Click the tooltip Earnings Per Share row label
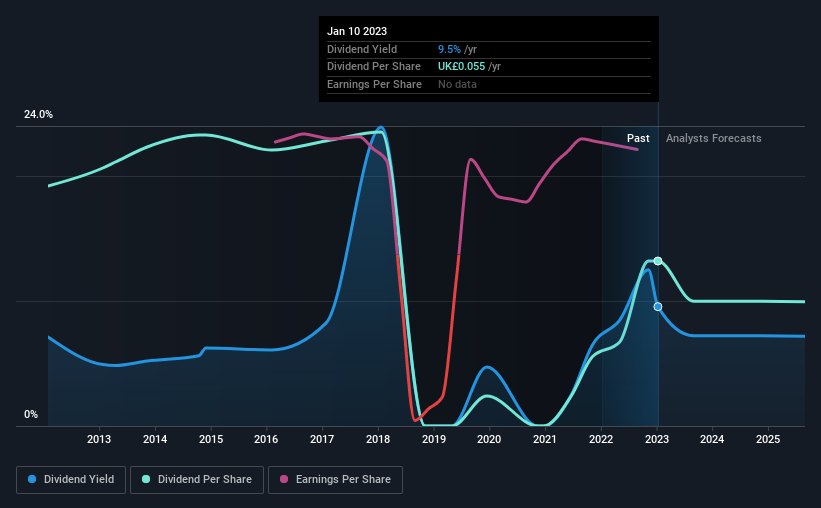Image resolution: width=821 pixels, height=508 pixels. pyautogui.click(x=374, y=84)
